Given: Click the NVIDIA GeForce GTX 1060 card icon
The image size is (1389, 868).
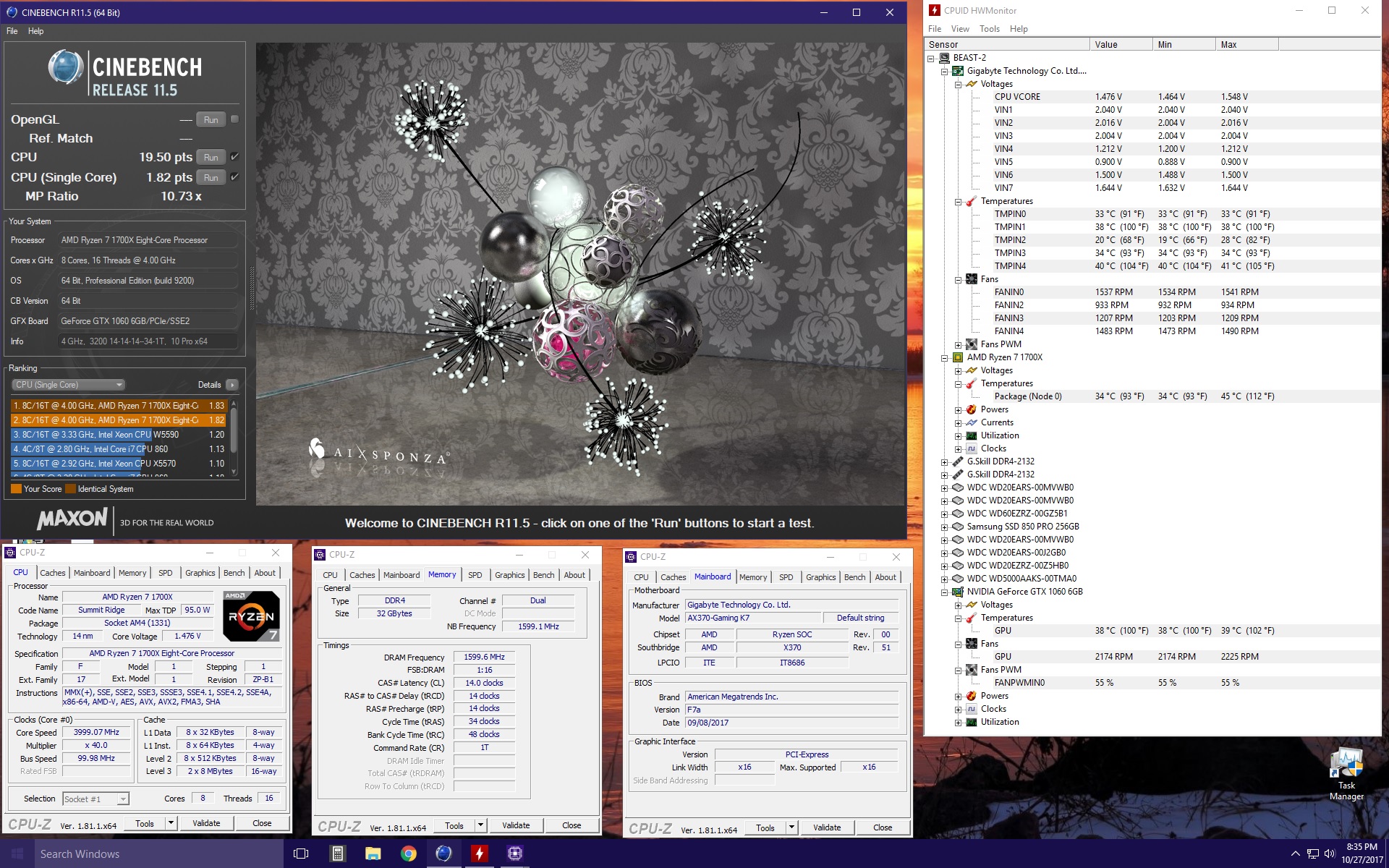Looking at the screenshot, I should tap(958, 592).
